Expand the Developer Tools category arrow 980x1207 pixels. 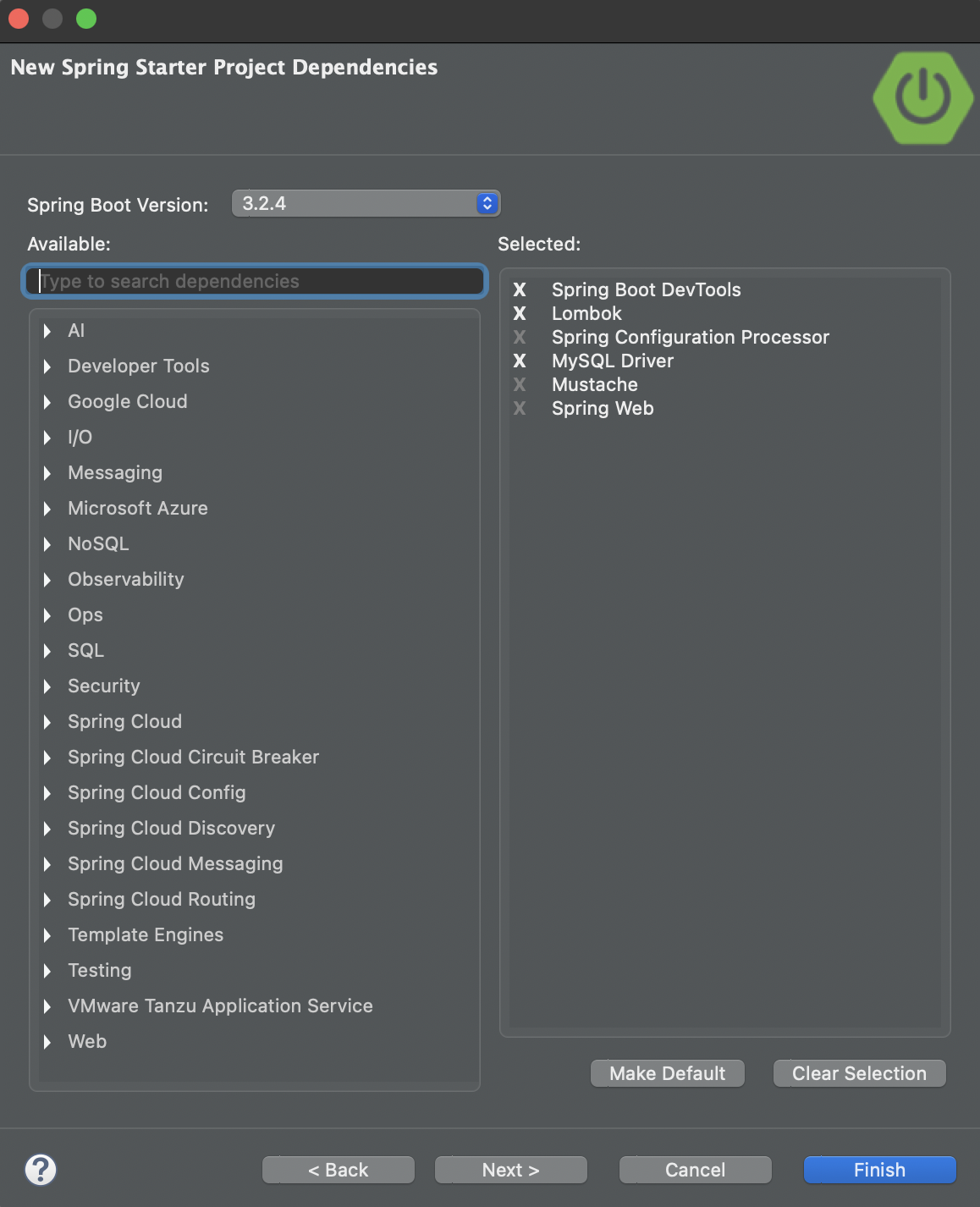tap(47, 367)
